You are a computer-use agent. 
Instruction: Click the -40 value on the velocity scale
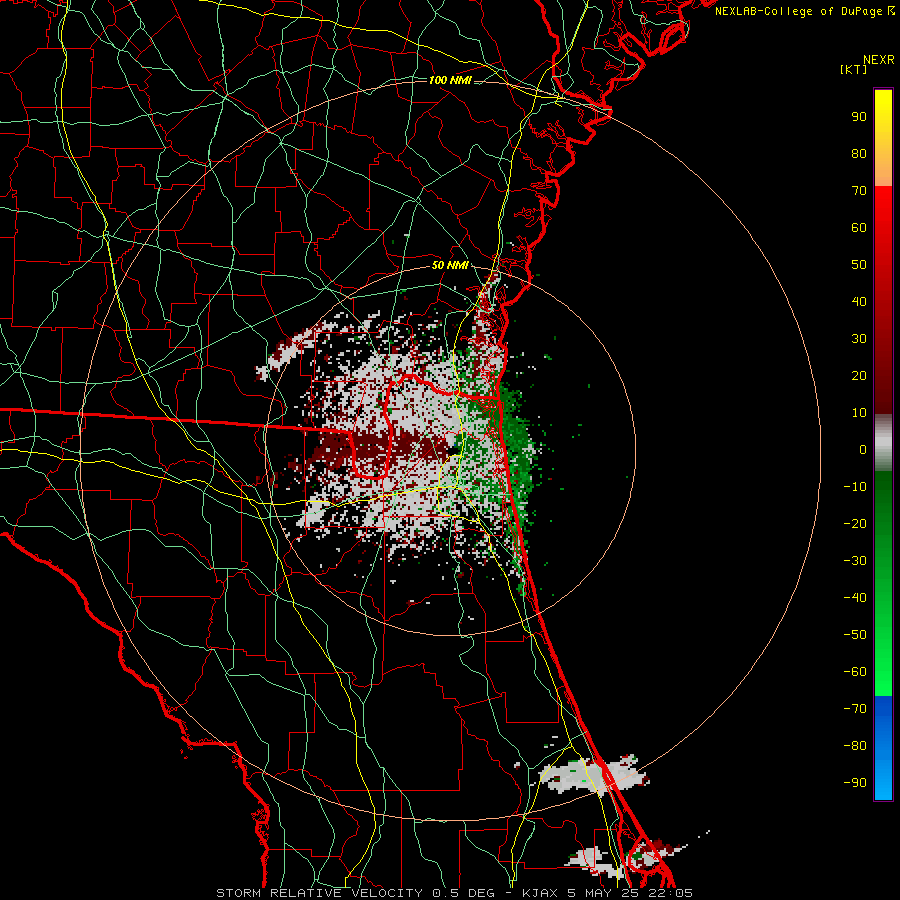pos(855,598)
